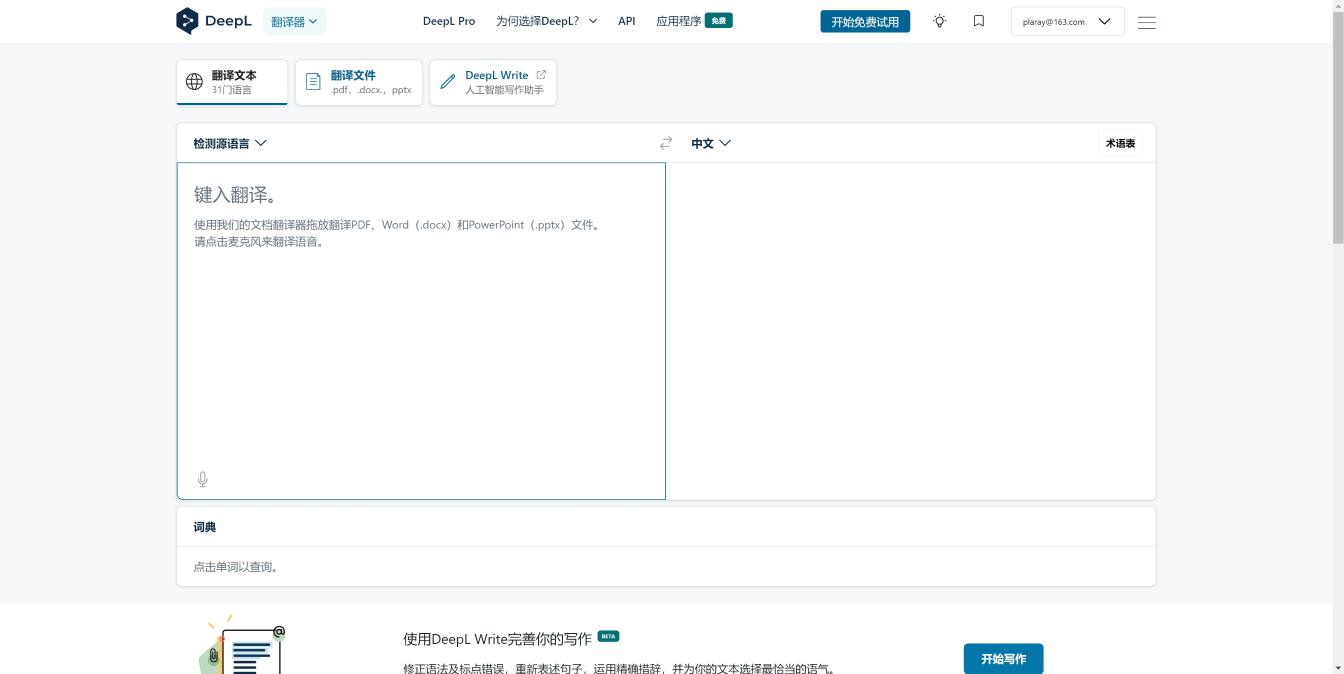
Task: Open the DeepL Write tab
Action: click(x=493, y=82)
